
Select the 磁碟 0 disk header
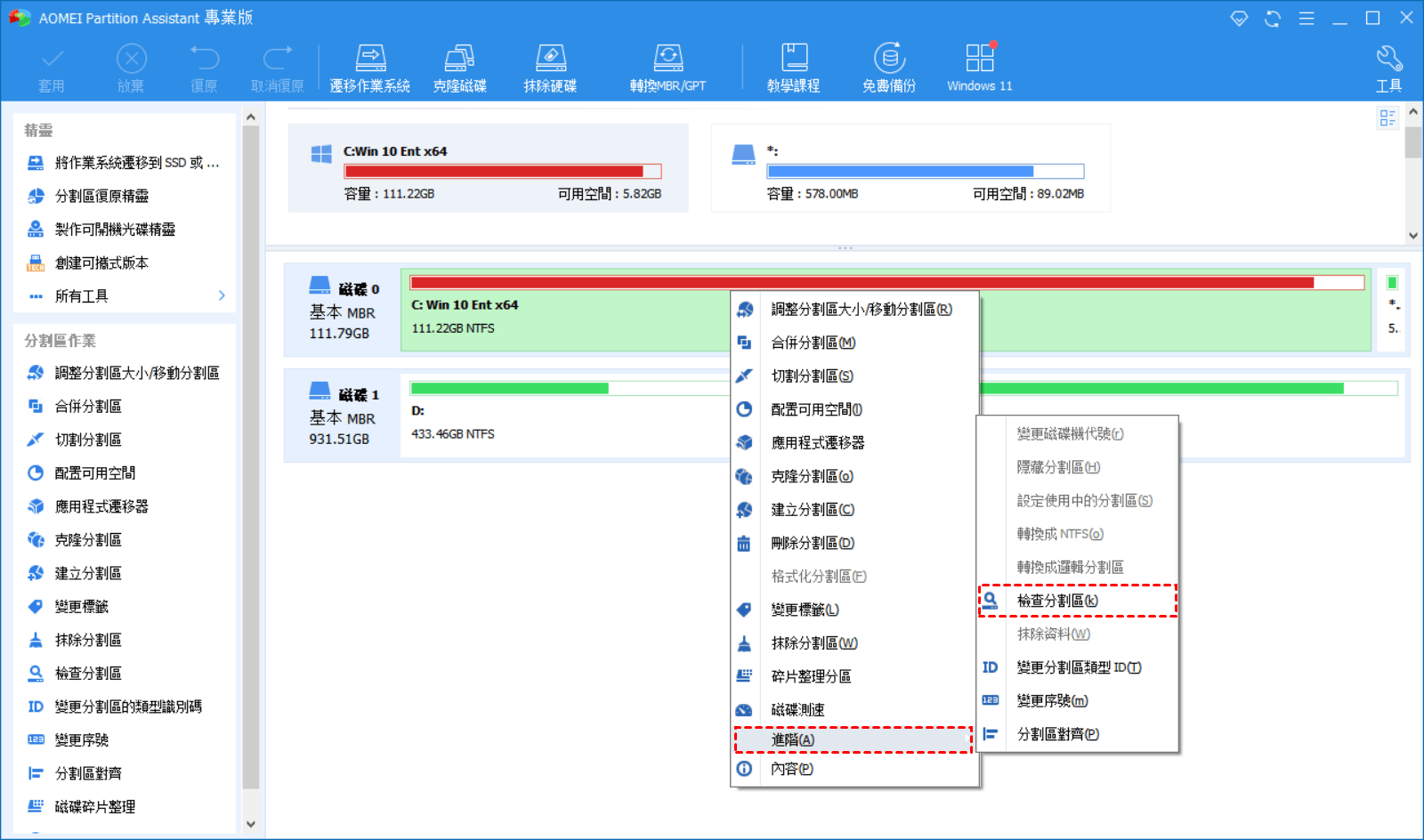[x=344, y=310]
